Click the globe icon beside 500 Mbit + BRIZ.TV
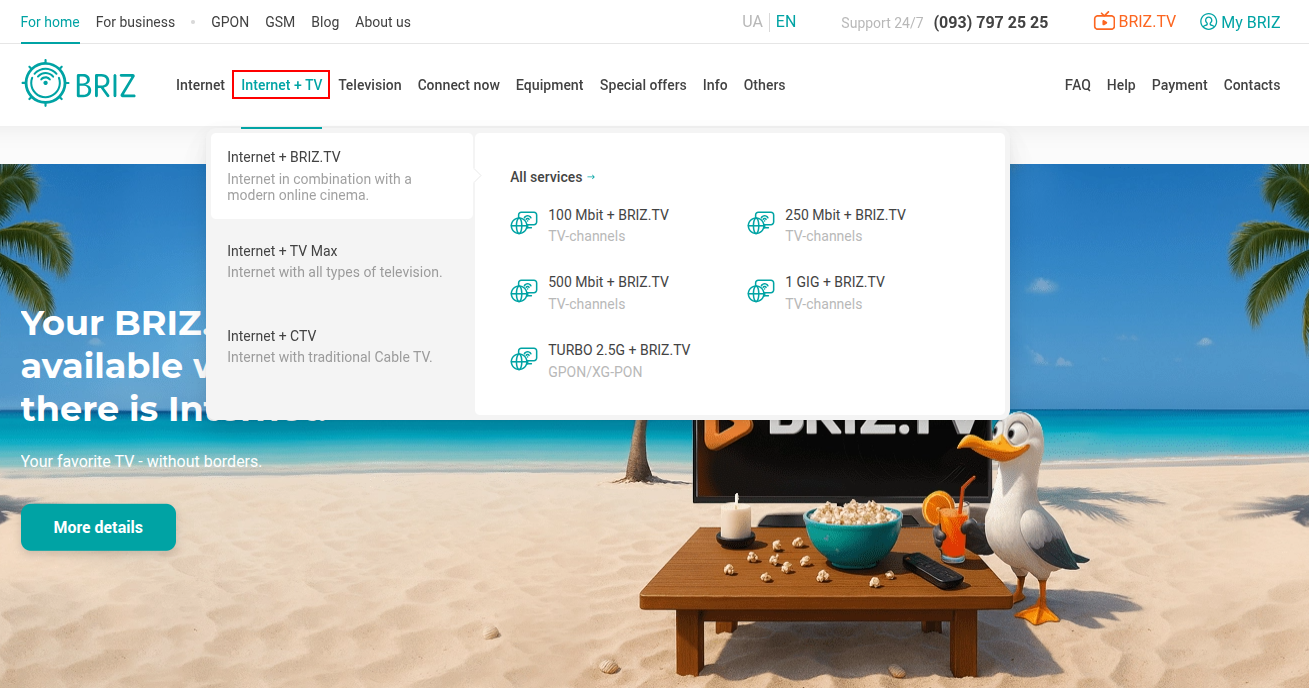 coord(524,292)
